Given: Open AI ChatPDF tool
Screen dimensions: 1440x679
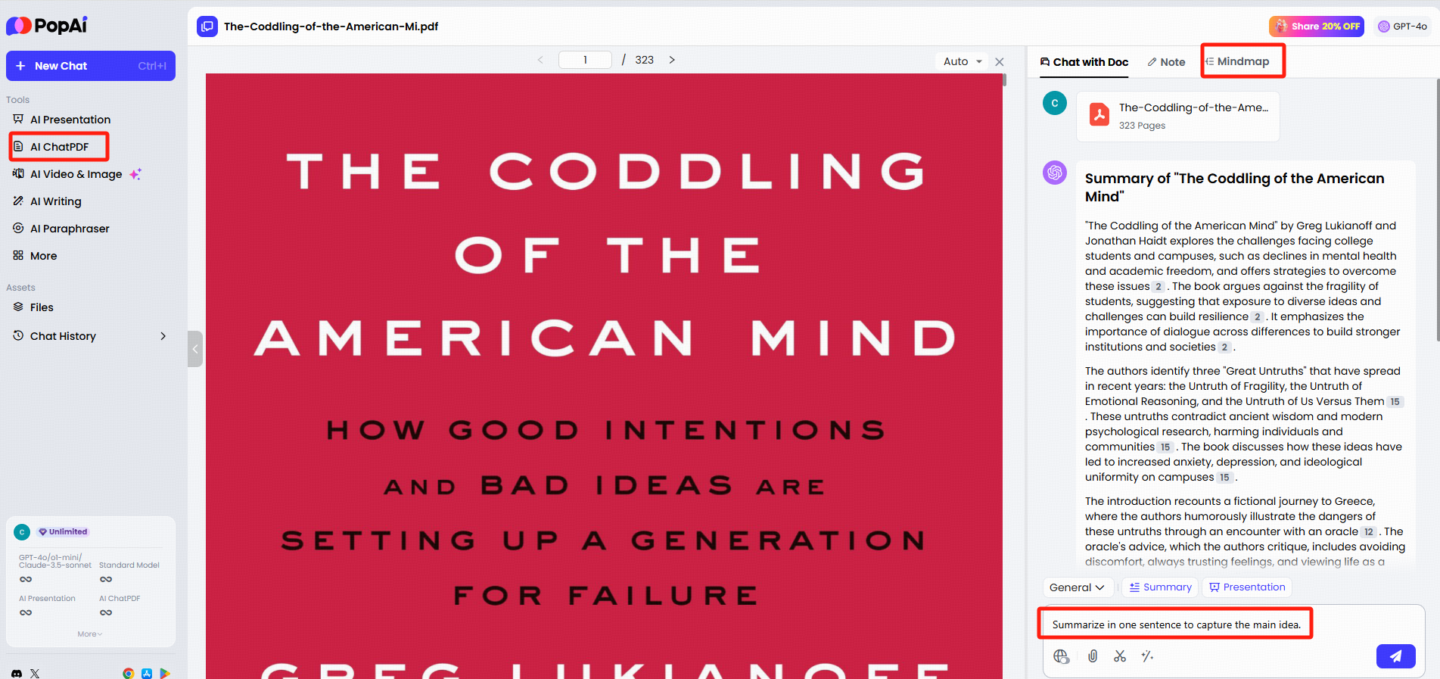Looking at the screenshot, I should pyautogui.click(x=59, y=147).
